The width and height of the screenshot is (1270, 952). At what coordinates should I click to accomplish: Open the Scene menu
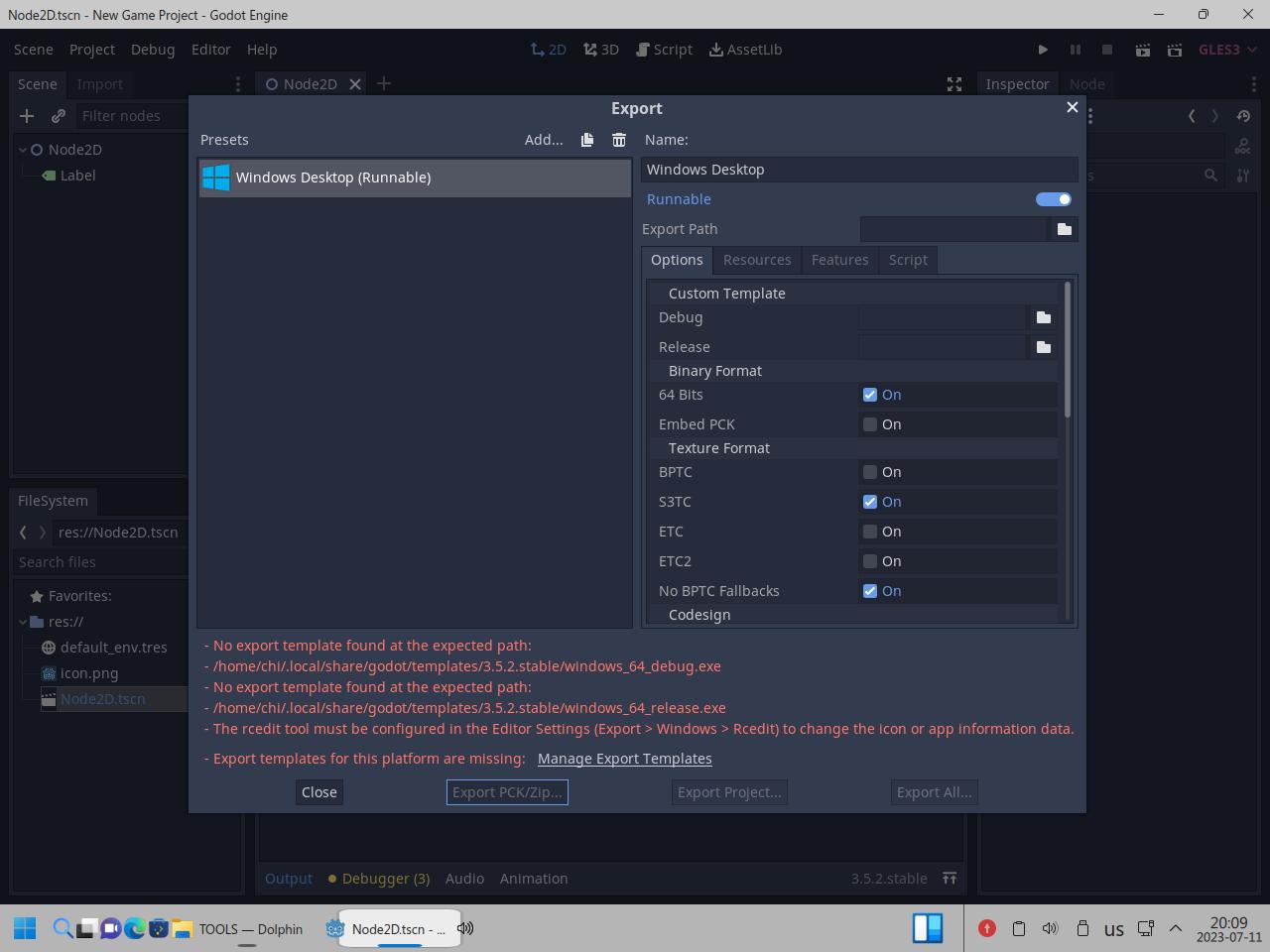34,50
